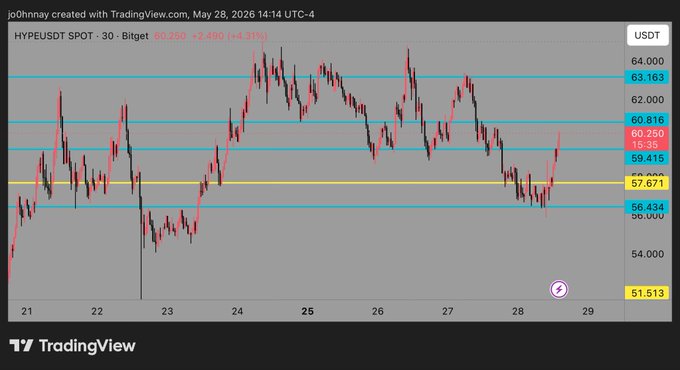680x370 pixels.
Task: Select the 60.816 price level label
Action: tap(647, 120)
